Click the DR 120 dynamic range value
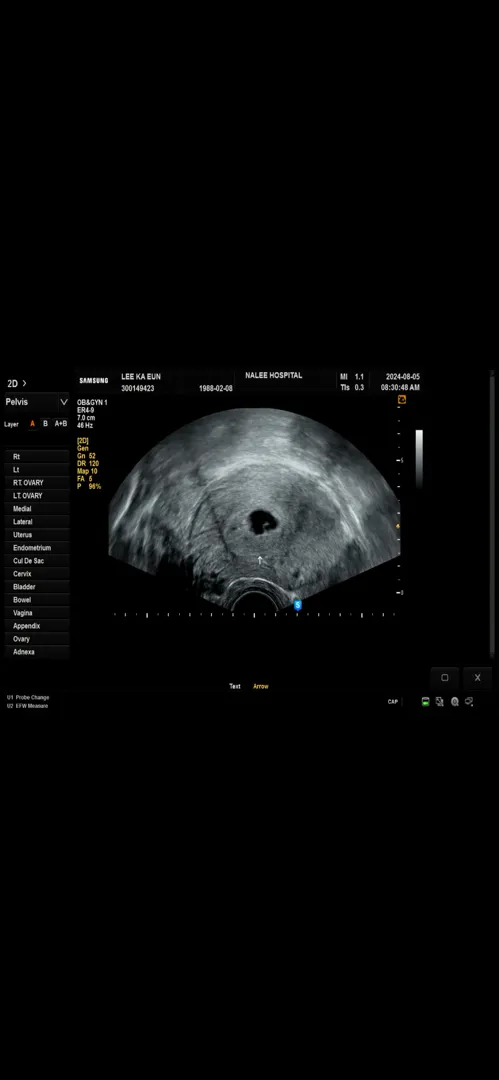The height and width of the screenshot is (1080, 499). [x=88, y=464]
